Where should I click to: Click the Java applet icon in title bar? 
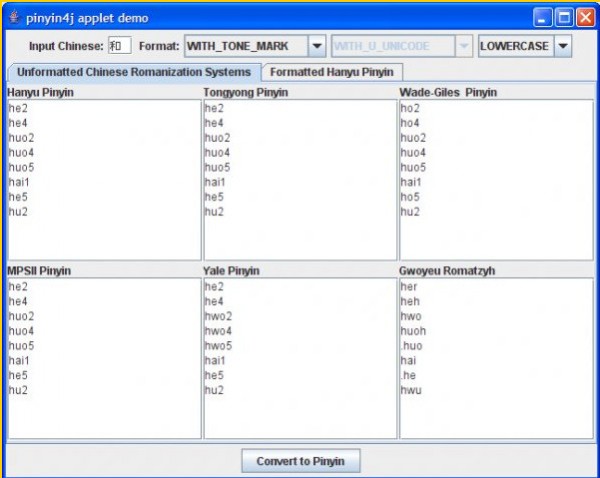tap(13, 17)
